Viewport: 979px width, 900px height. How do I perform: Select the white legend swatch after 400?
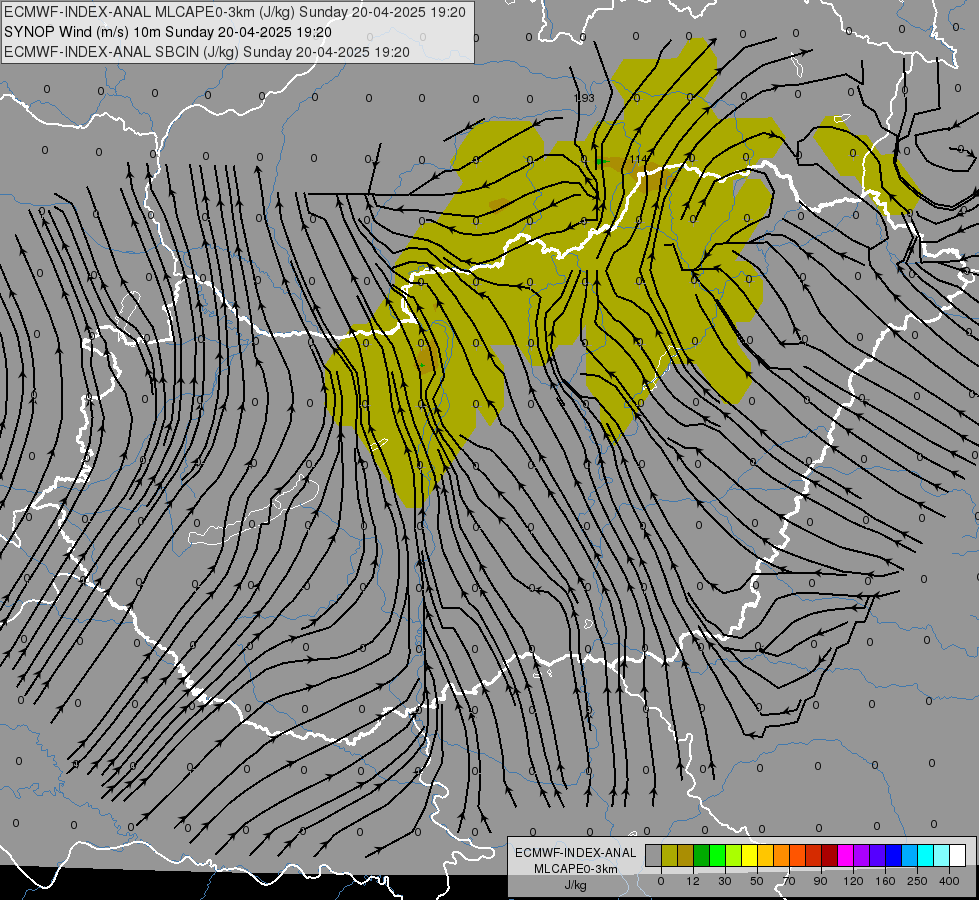958,855
